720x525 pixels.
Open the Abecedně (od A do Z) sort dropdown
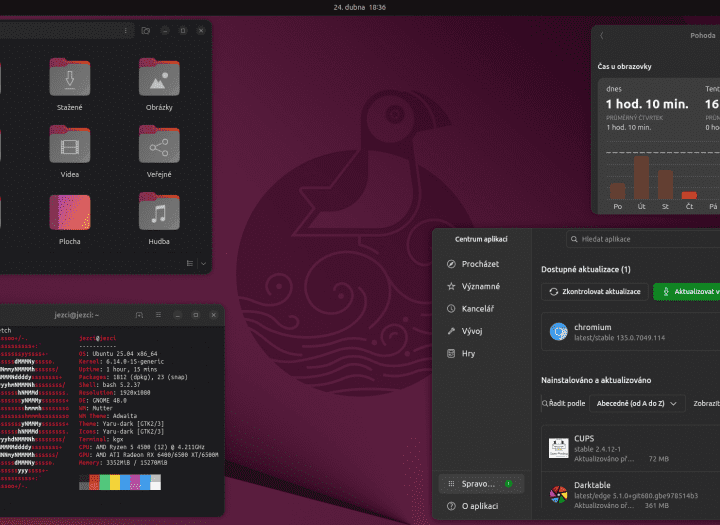[x=636, y=403]
